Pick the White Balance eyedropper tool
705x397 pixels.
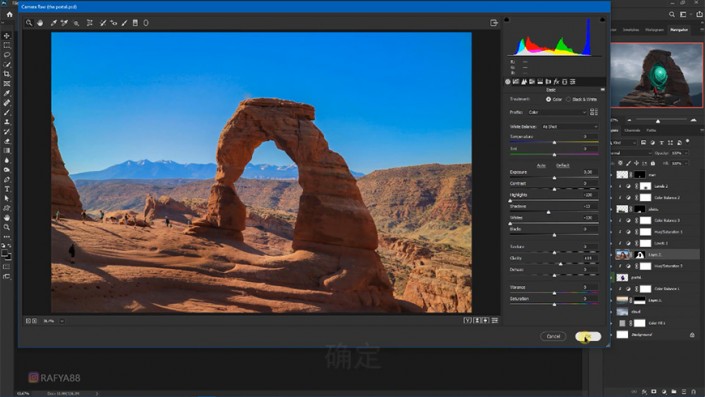pos(54,23)
